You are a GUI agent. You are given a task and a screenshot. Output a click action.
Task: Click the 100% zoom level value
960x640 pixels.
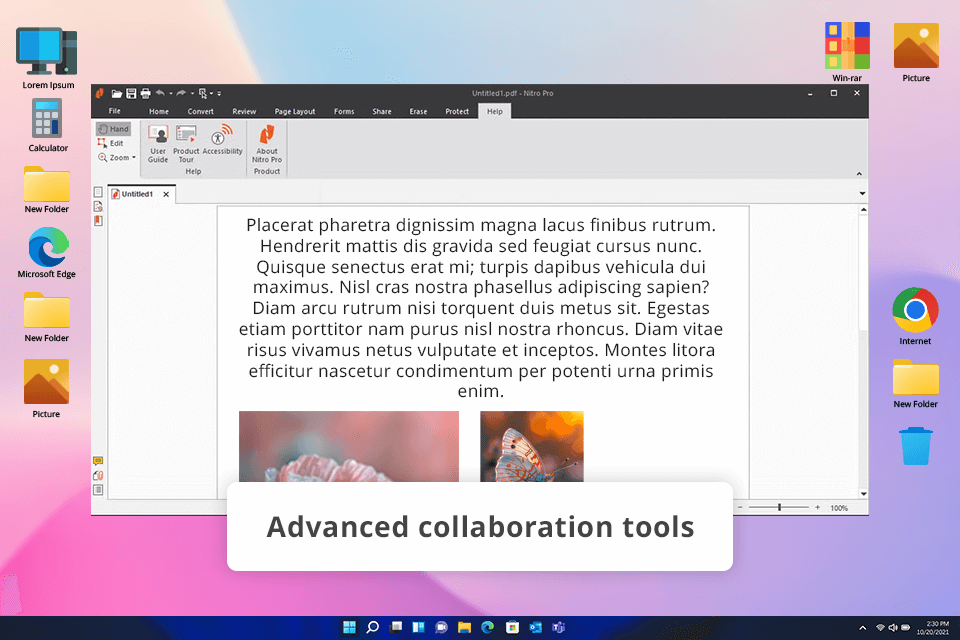[839, 508]
